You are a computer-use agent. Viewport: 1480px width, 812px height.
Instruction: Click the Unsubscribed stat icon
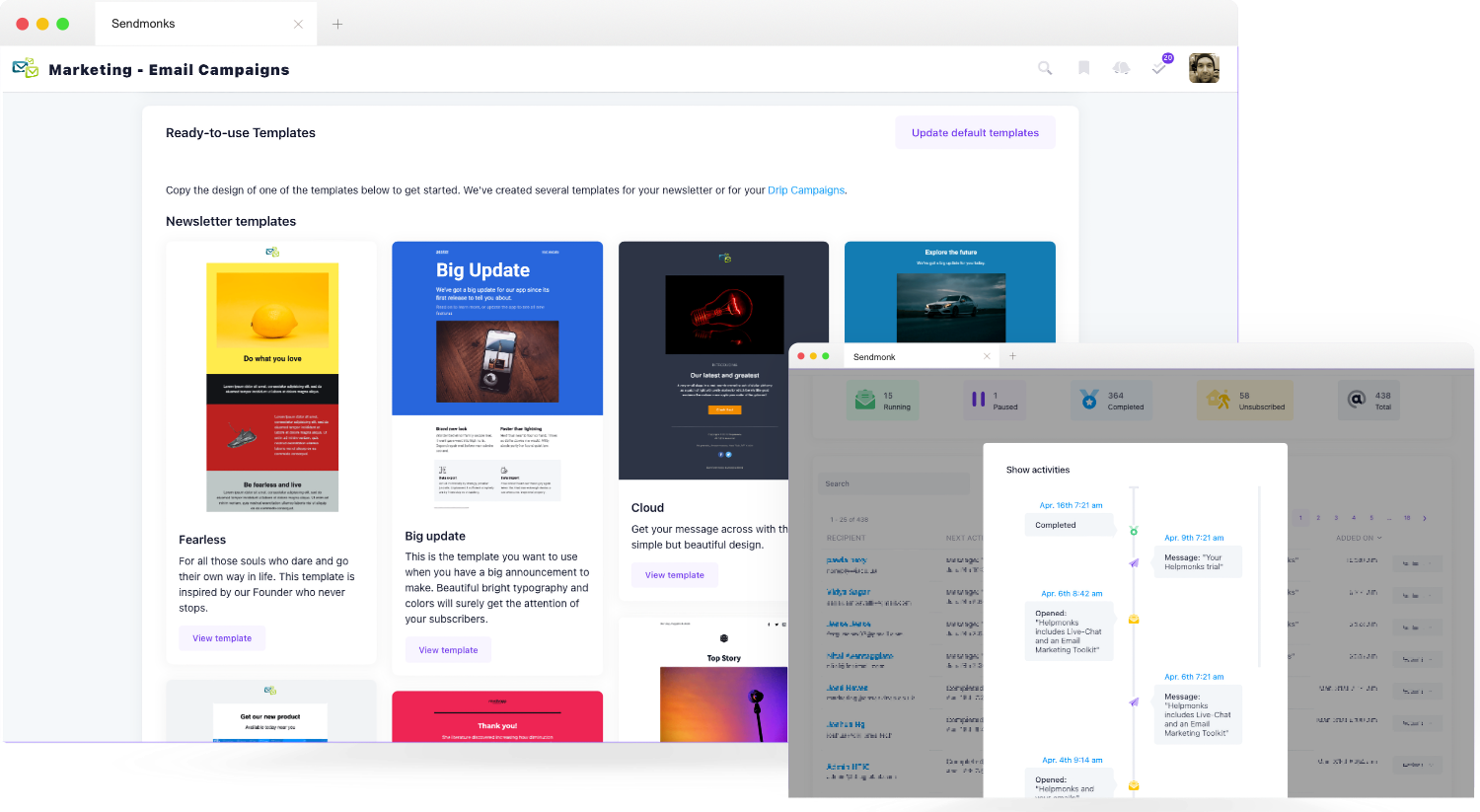(x=1218, y=400)
